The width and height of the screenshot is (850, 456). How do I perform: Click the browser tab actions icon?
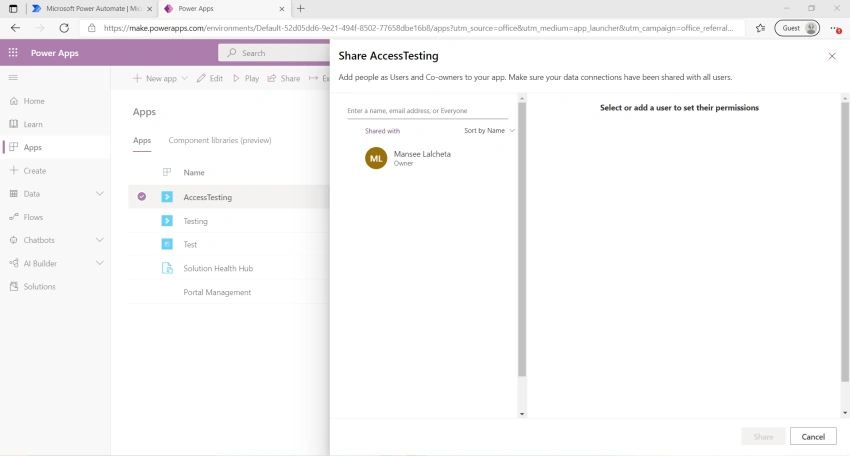pyautogui.click(x=13, y=9)
